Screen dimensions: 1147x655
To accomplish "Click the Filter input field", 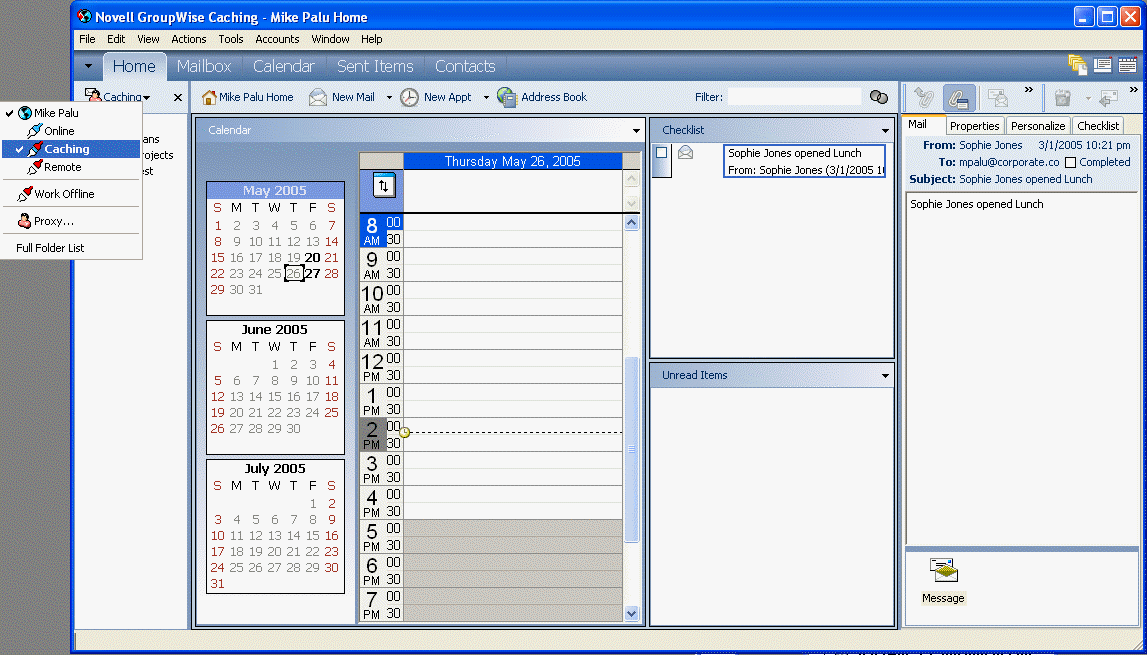I will (794, 97).
